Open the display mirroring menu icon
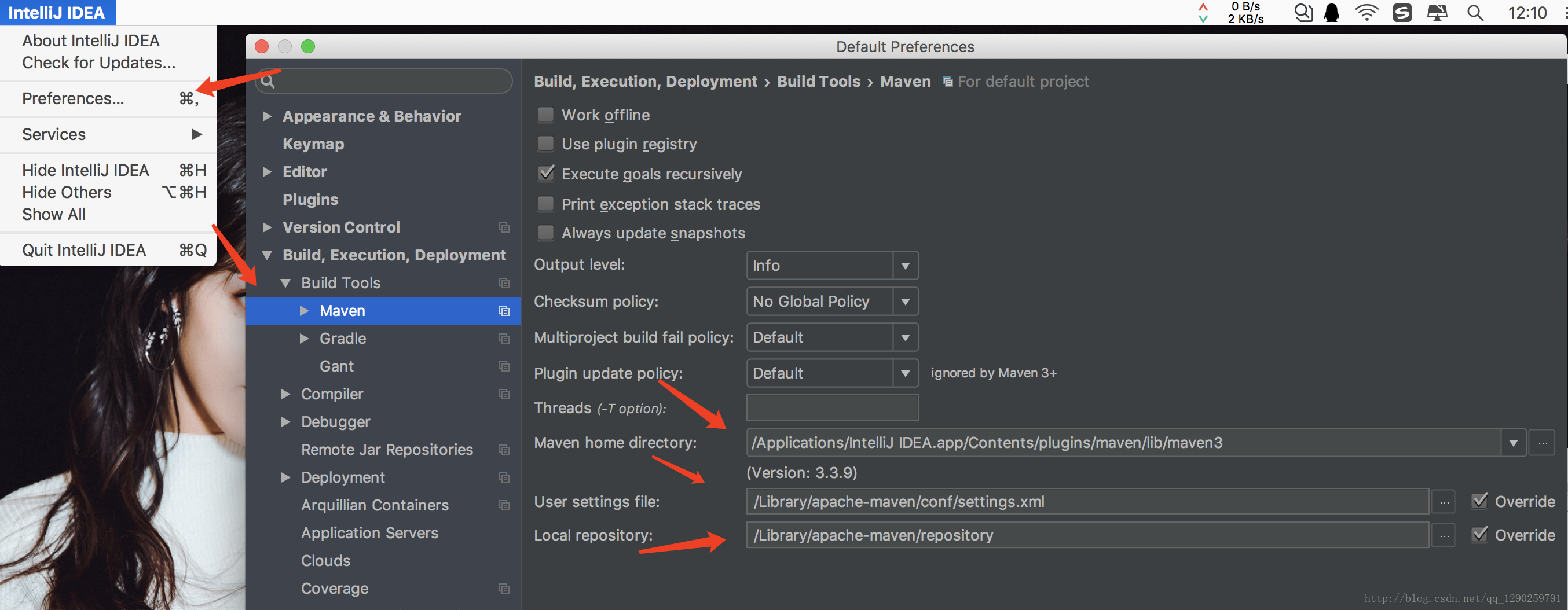This screenshot has width=1568, height=610. tap(1437, 13)
